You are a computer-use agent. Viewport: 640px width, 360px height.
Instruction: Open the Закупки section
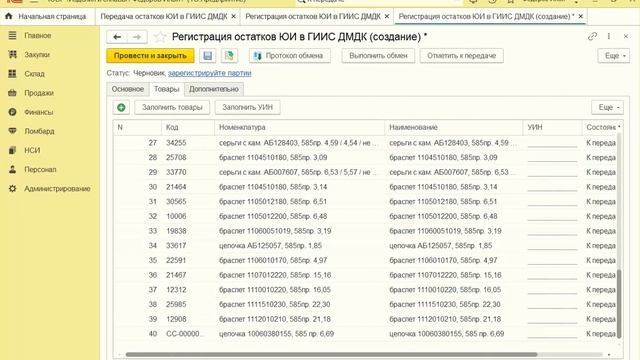[x=37, y=54]
